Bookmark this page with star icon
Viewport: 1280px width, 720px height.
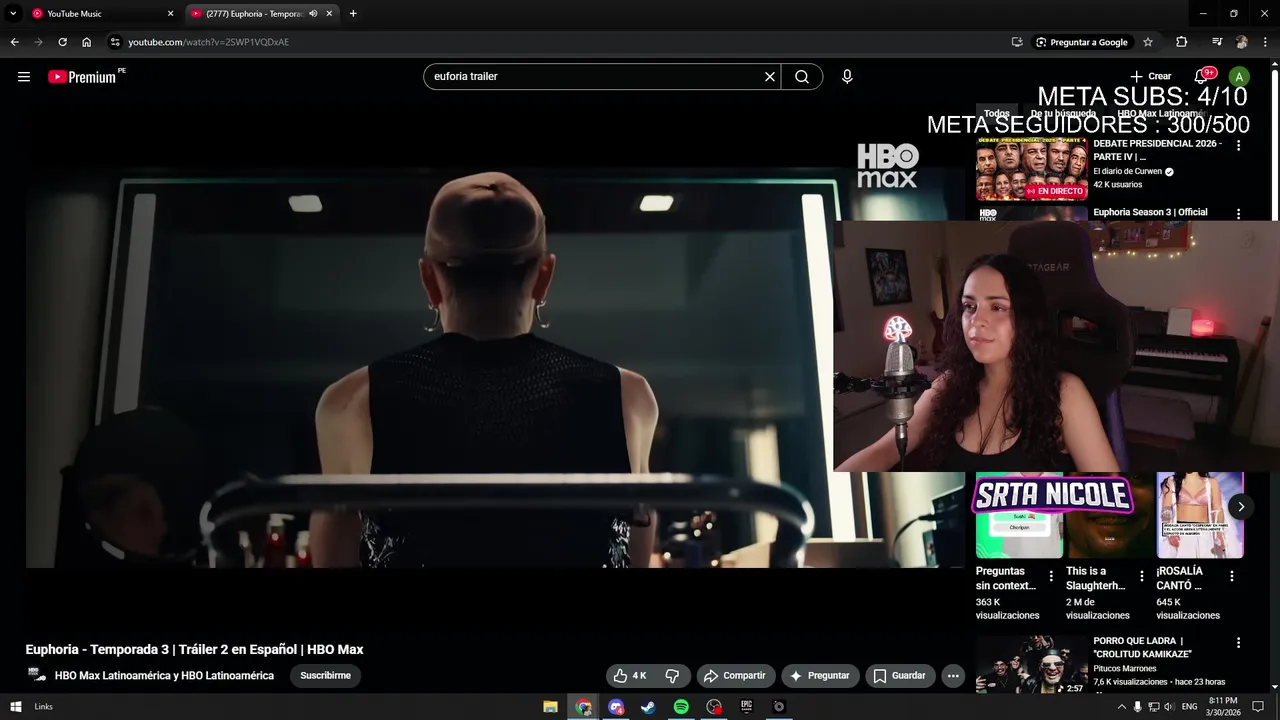(1148, 42)
